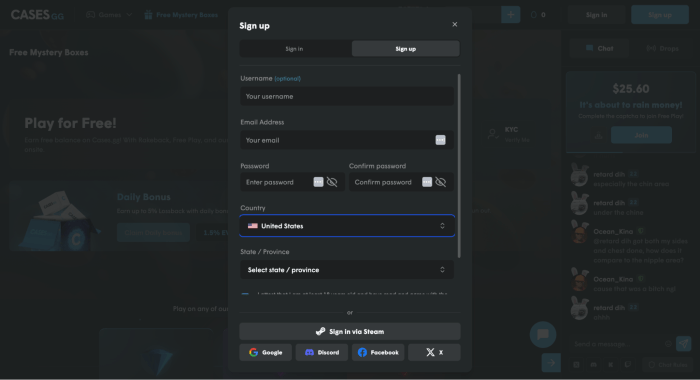Click the Your username input field

click(x=347, y=96)
